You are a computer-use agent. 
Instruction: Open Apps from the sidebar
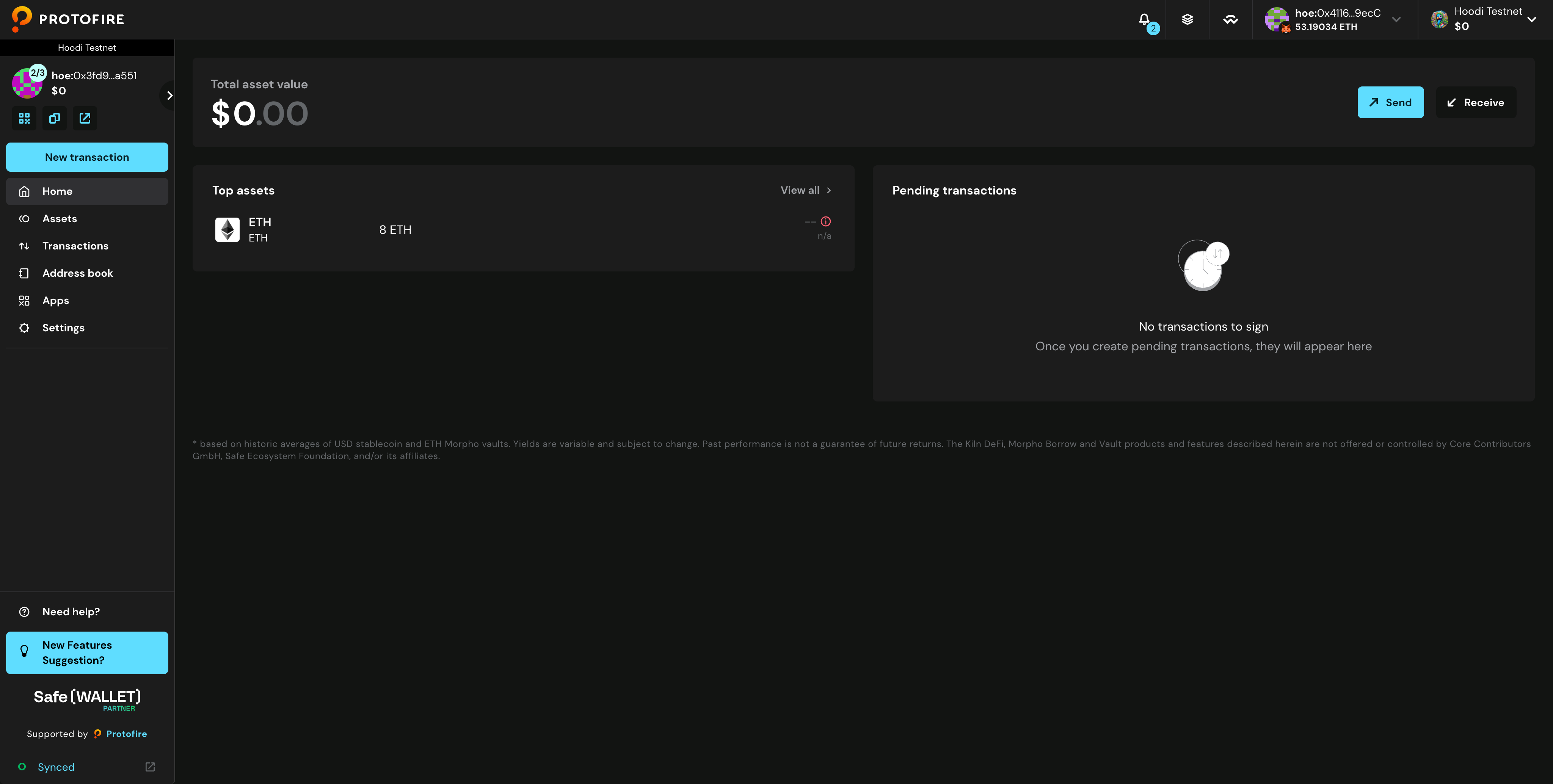pyautogui.click(x=55, y=300)
